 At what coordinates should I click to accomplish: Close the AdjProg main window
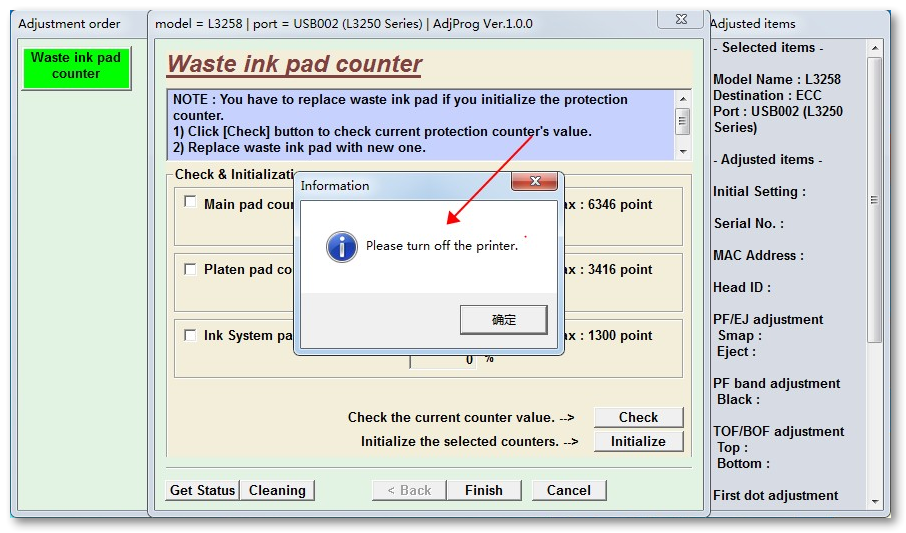[681, 18]
